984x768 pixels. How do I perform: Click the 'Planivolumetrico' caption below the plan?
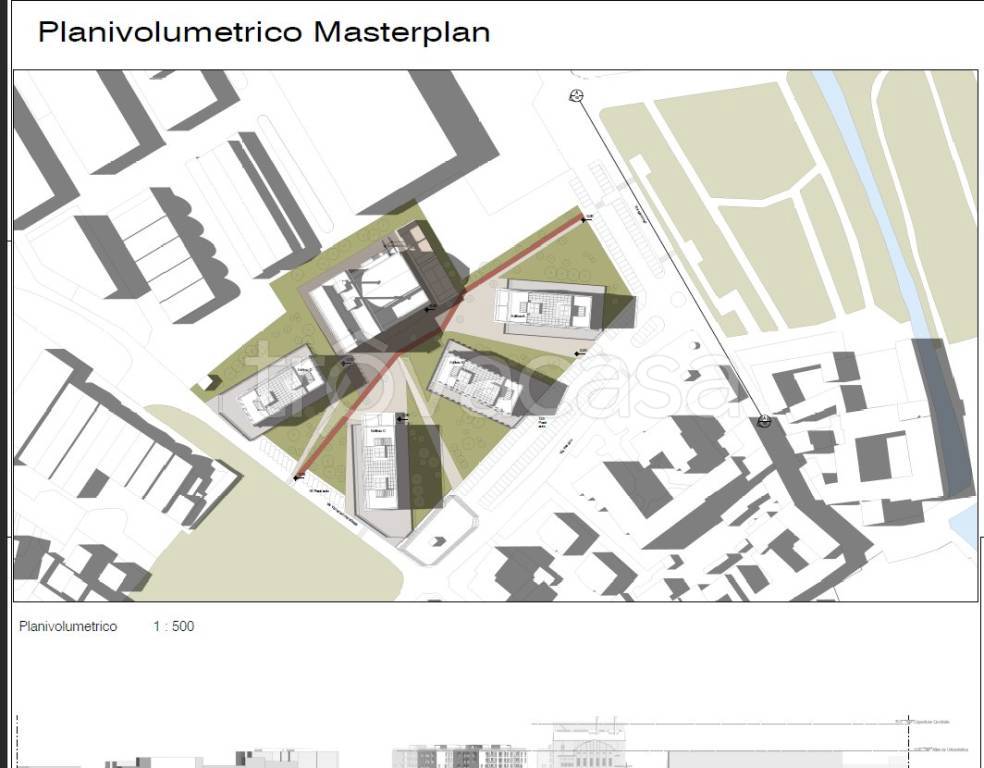[68, 627]
